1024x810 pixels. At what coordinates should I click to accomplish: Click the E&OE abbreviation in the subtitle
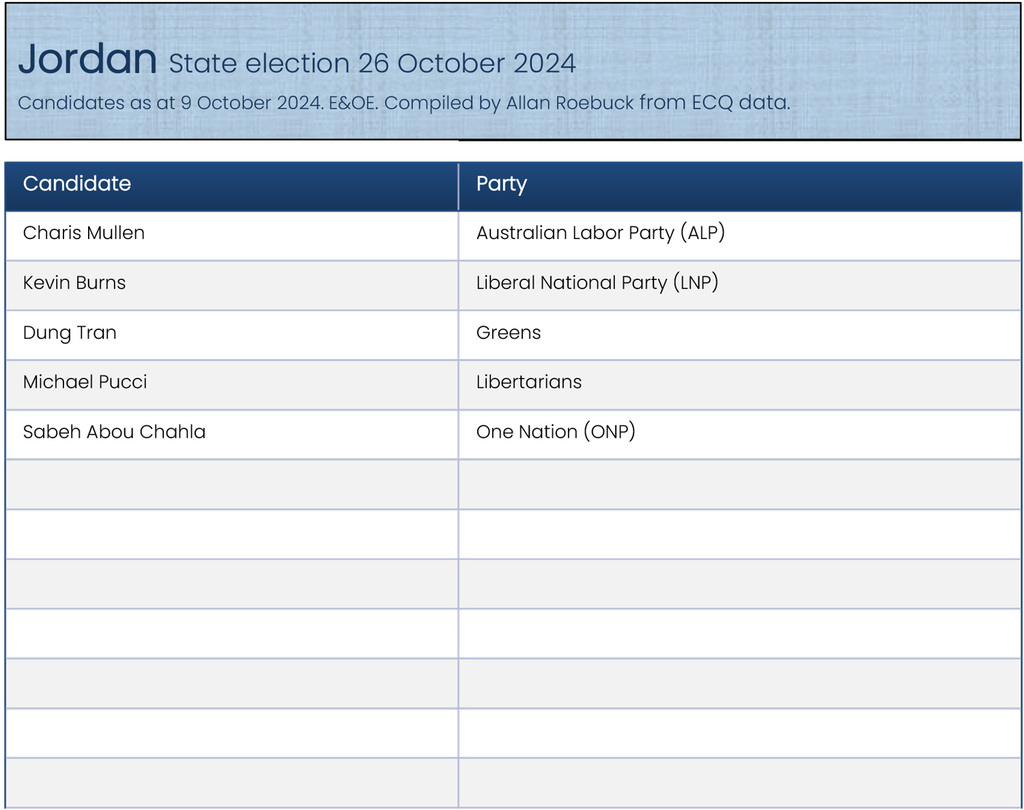click(x=352, y=103)
